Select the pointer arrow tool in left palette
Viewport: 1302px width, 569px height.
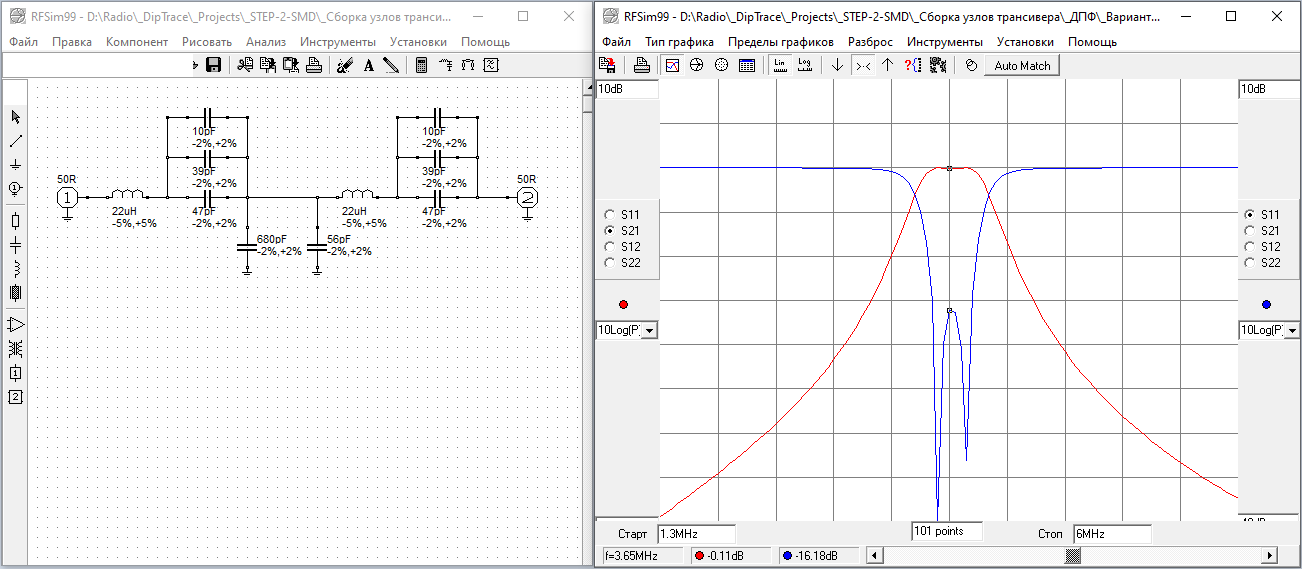point(15,118)
